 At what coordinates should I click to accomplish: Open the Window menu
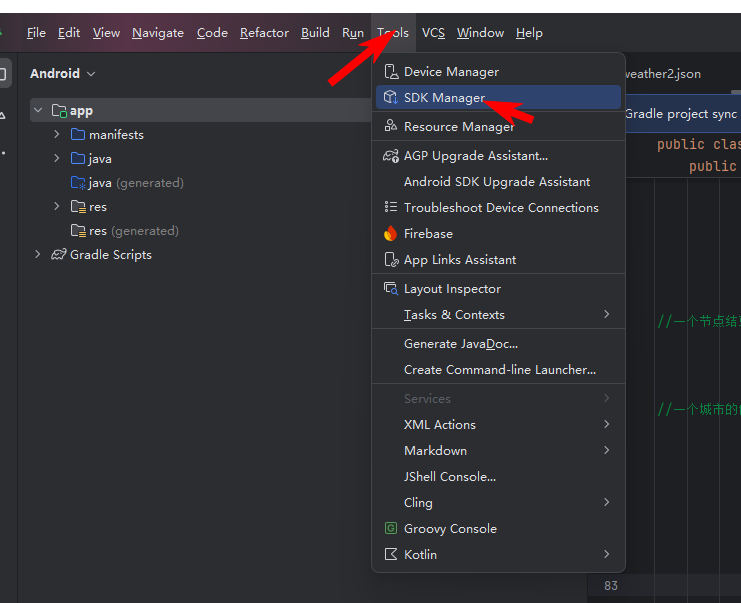(x=480, y=33)
